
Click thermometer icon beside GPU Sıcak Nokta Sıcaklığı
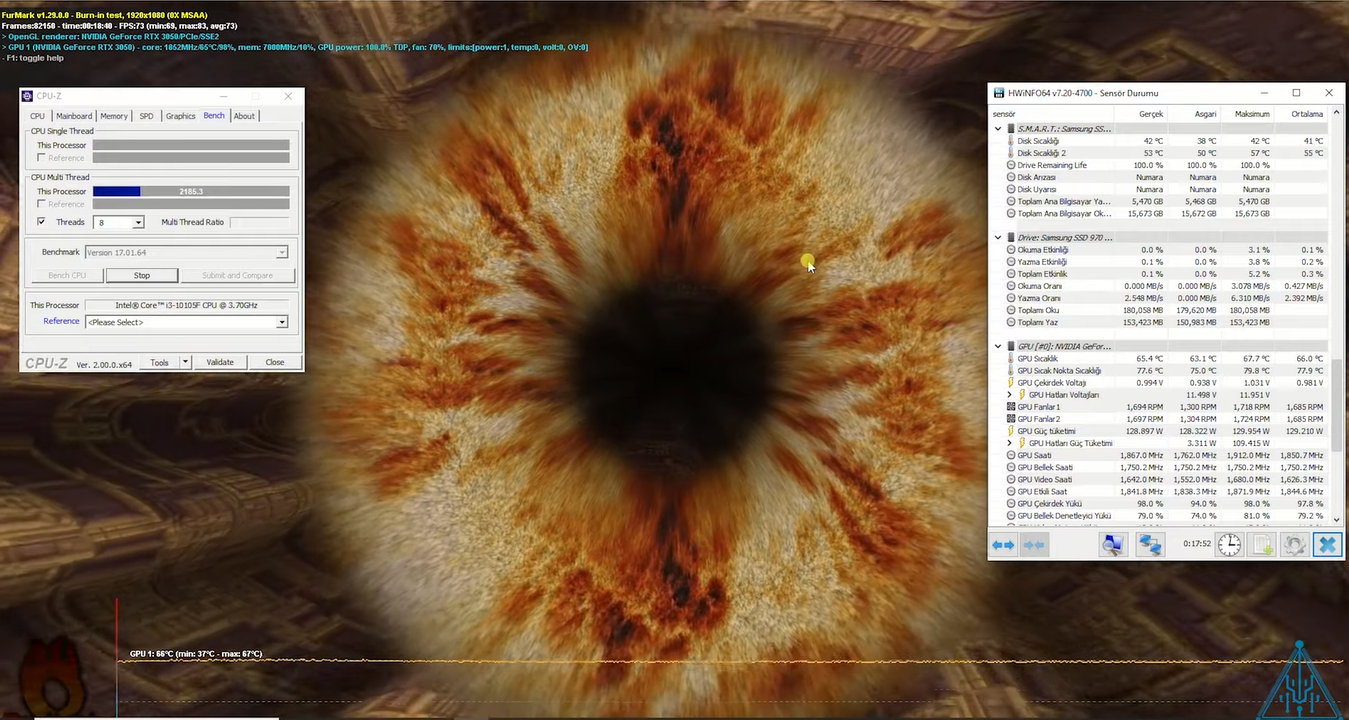pyautogui.click(x=1011, y=370)
